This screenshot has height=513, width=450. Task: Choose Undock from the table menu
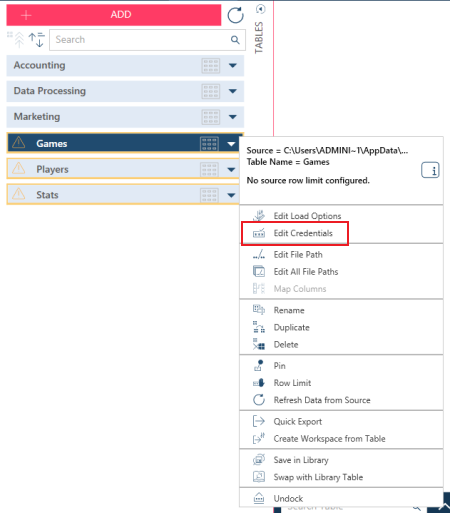tap(341, 498)
